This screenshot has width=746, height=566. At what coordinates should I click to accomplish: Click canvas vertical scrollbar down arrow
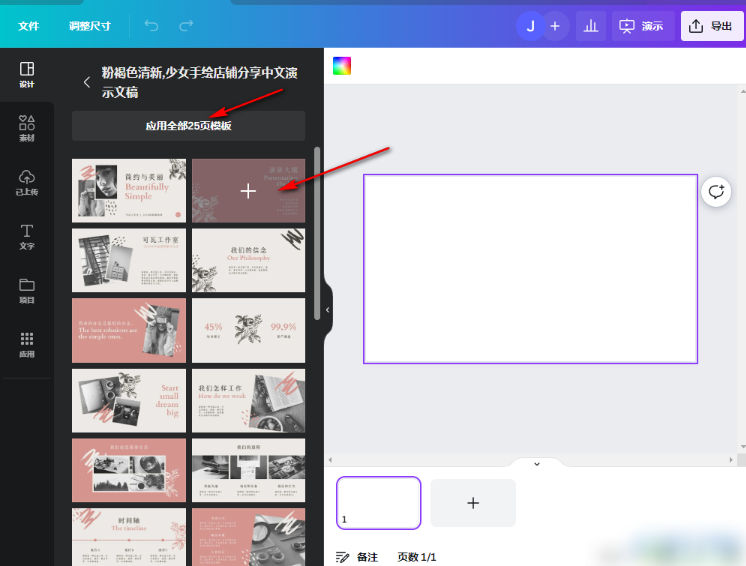743,447
